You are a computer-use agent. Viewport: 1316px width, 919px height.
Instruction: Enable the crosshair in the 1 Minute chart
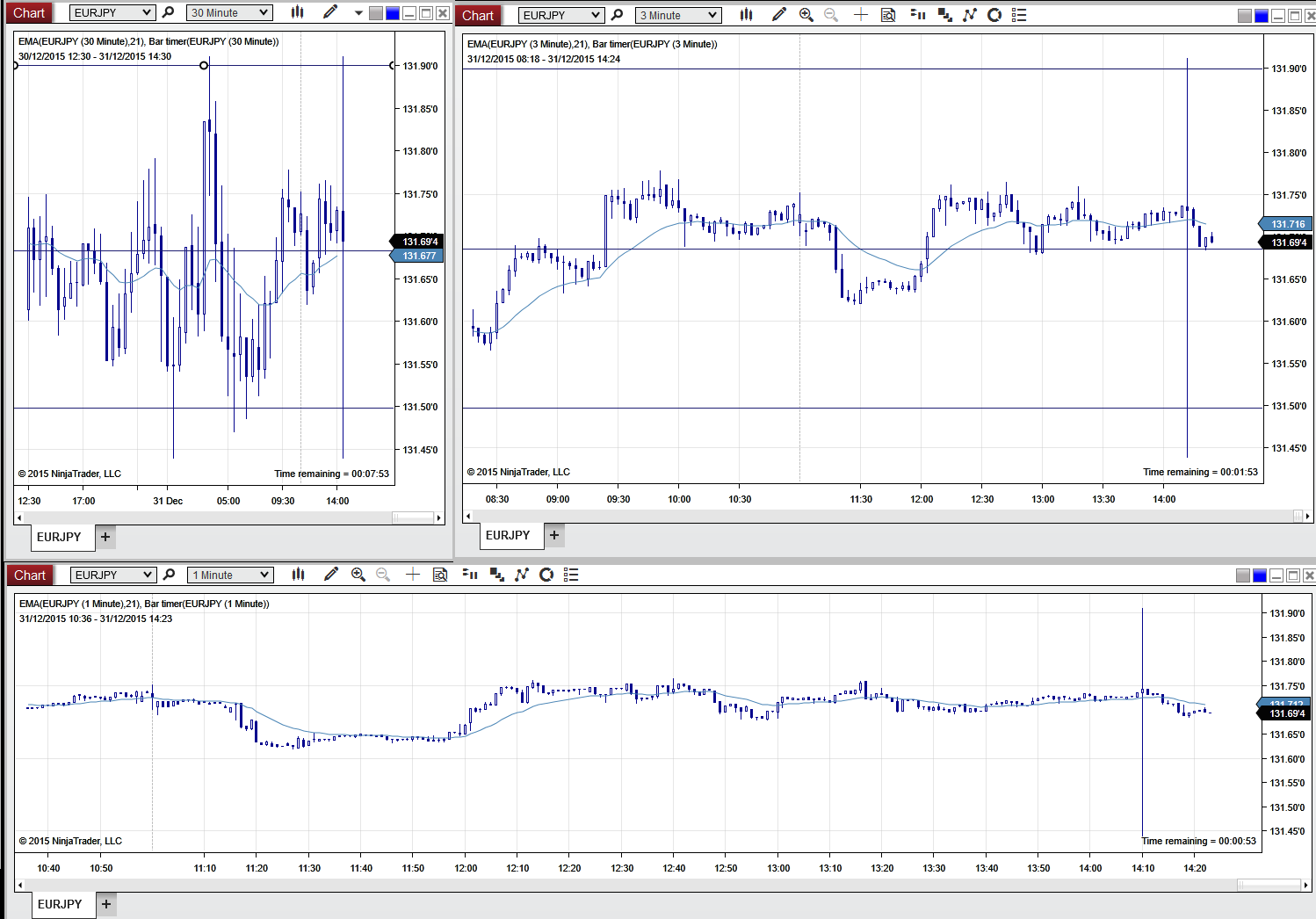413,575
